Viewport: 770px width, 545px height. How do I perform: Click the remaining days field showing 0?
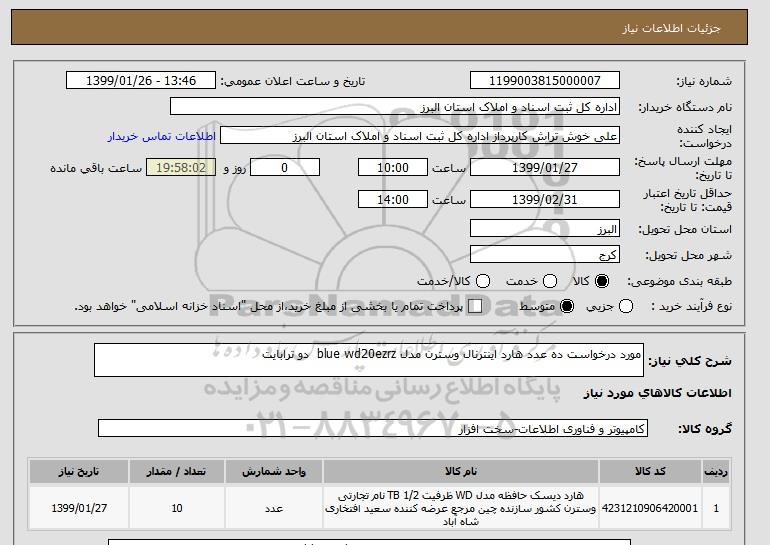(x=285, y=167)
